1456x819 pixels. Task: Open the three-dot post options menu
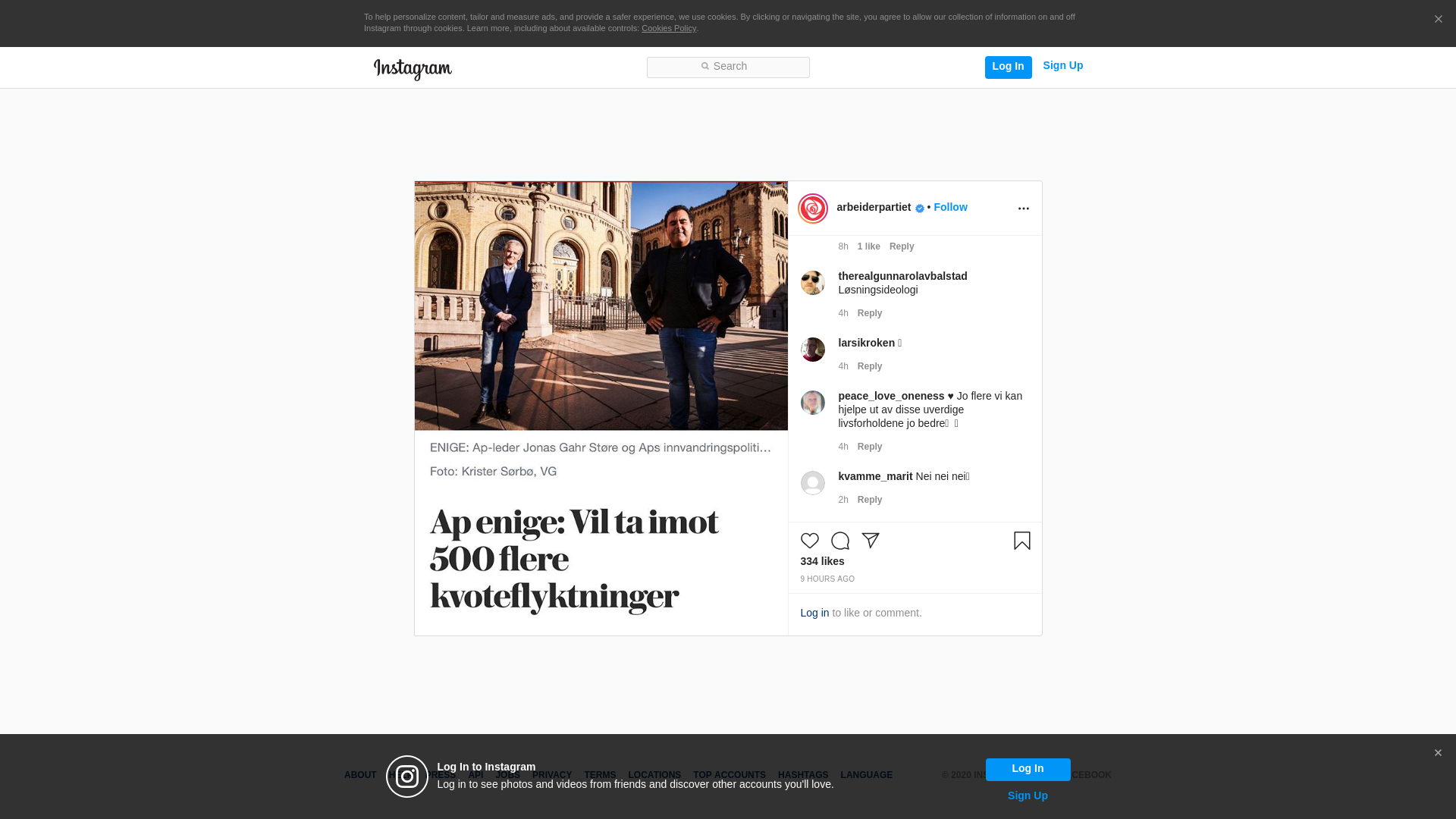[x=1023, y=209]
